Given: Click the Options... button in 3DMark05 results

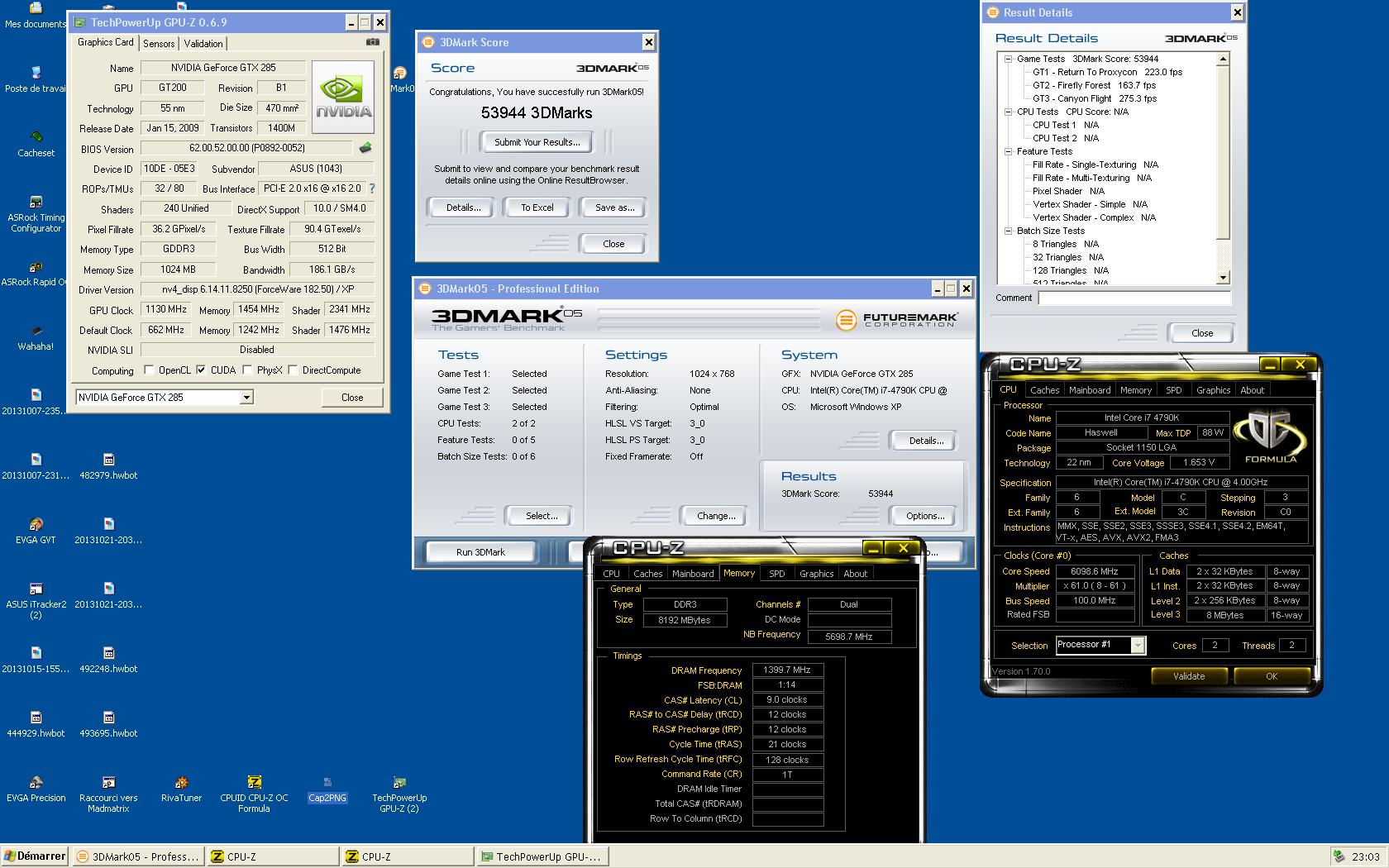Looking at the screenshot, I should pyautogui.click(x=925, y=516).
